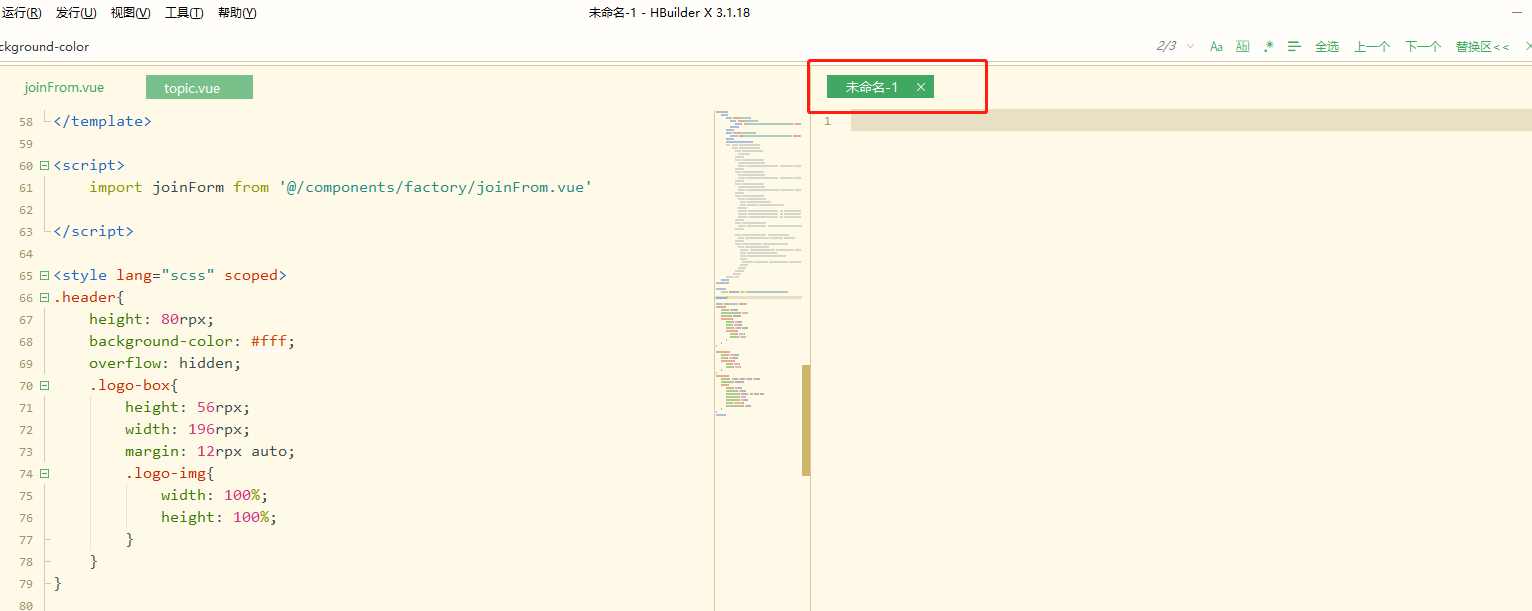Click line number 73 in the gutter
Image resolution: width=1532 pixels, height=611 pixels.
point(26,451)
